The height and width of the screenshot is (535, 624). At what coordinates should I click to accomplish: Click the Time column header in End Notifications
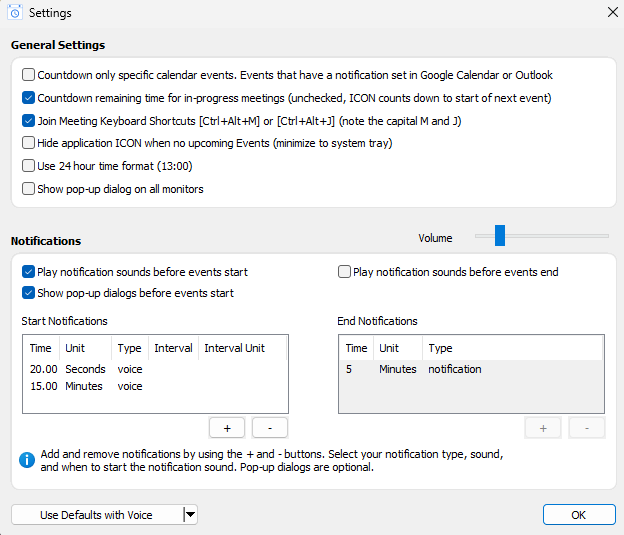[x=357, y=348]
